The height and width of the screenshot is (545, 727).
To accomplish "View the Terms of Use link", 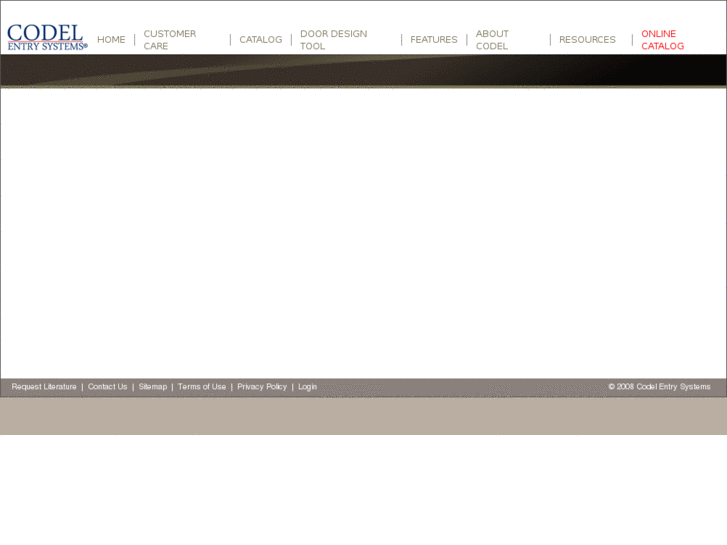I will [202, 386].
